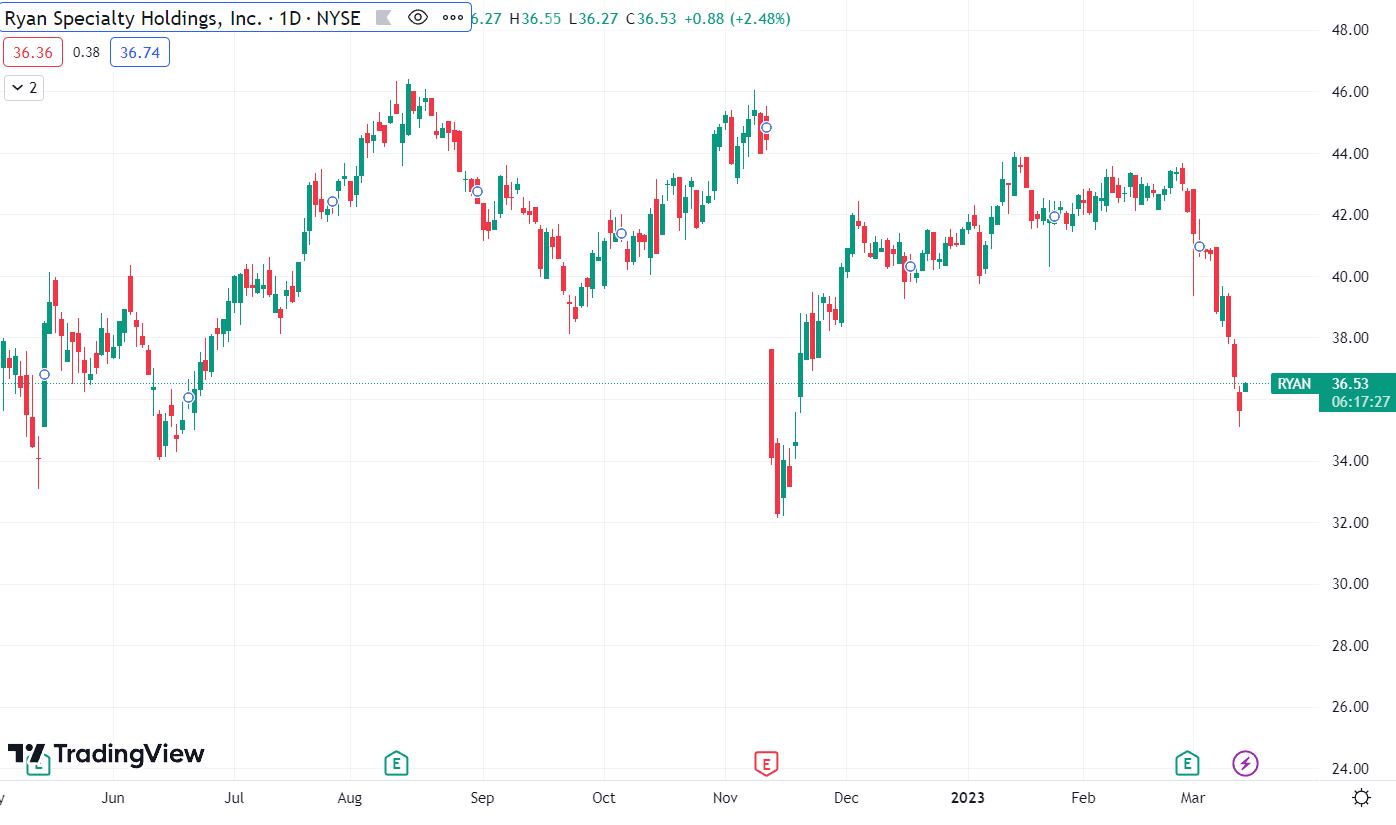Viewport: 1396px width, 825px height.
Task: Toggle the symbol visibility eye icon
Action: click(418, 18)
